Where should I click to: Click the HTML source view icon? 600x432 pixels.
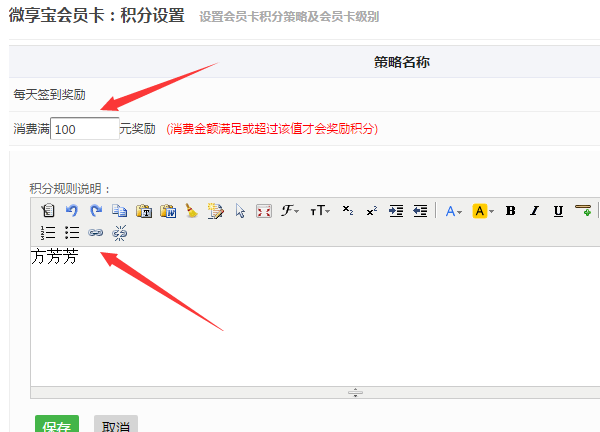click(x=48, y=211)
